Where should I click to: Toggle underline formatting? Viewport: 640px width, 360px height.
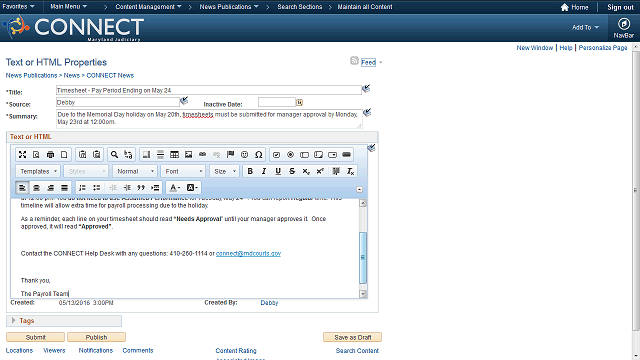point(278,171)
